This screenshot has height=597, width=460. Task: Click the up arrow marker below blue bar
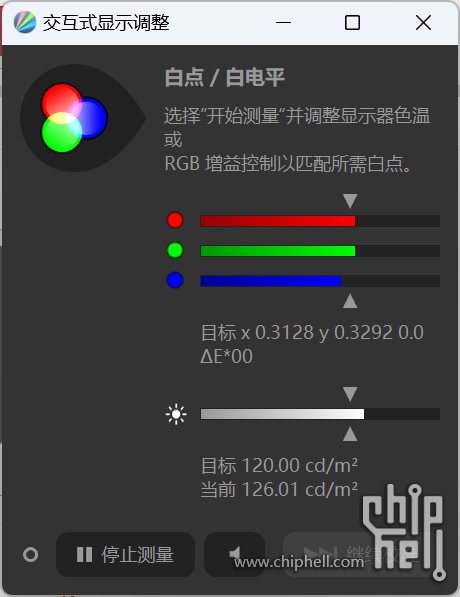pyautogui.click(x=350, y=301)
